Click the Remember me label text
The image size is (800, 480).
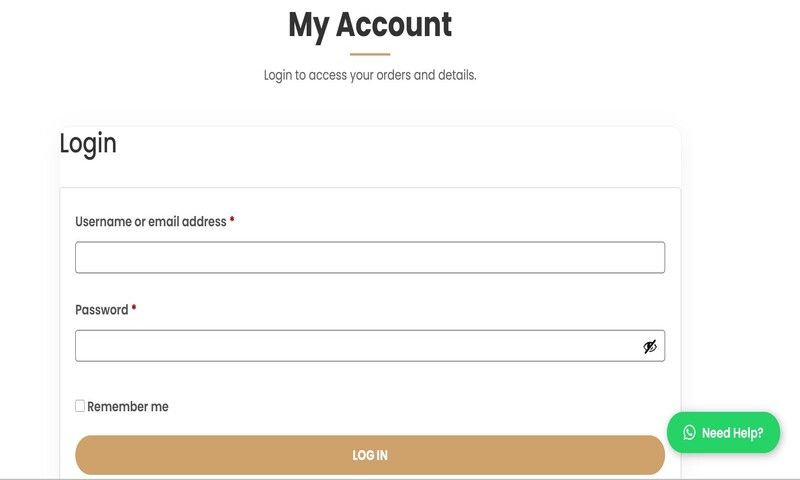click(128, 407)
